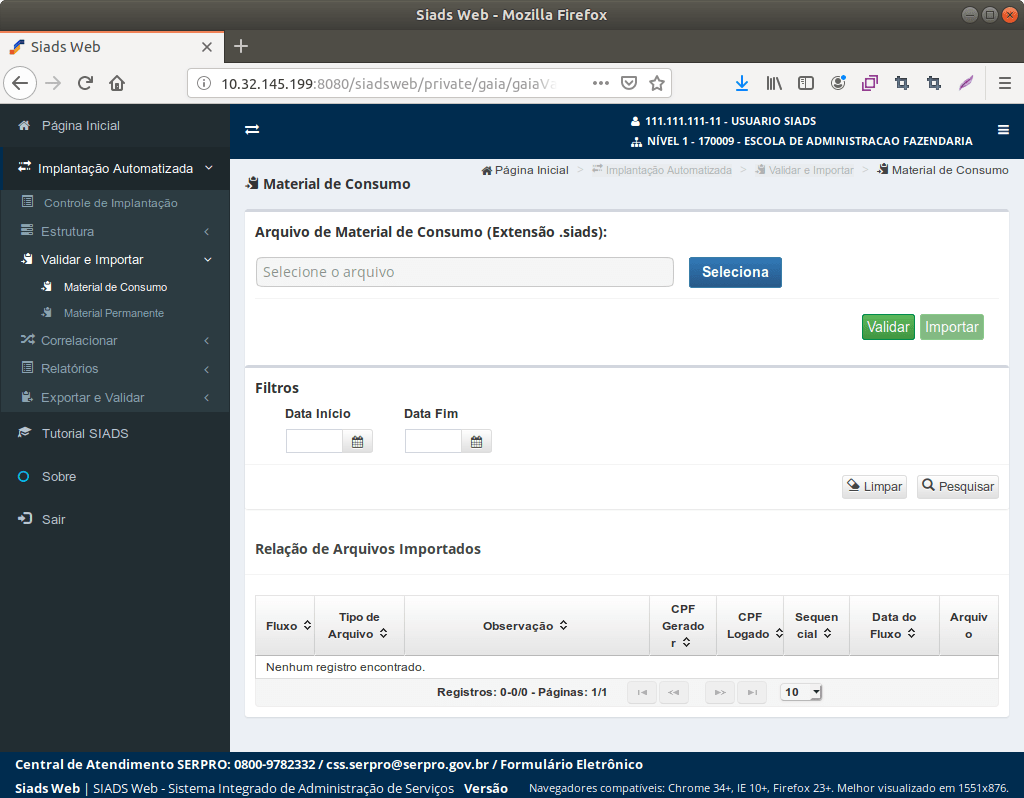1024x798 pixels.
Task: Open the top-right hamburger menu in header
Action: (1003, 130)
